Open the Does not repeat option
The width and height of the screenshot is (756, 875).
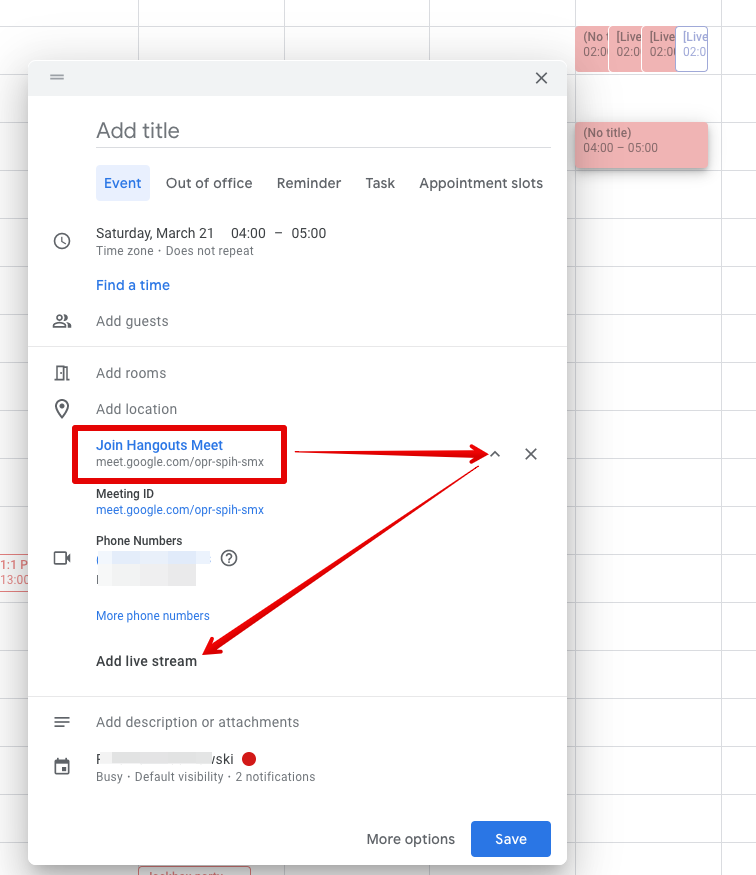(x=209, y=251)
